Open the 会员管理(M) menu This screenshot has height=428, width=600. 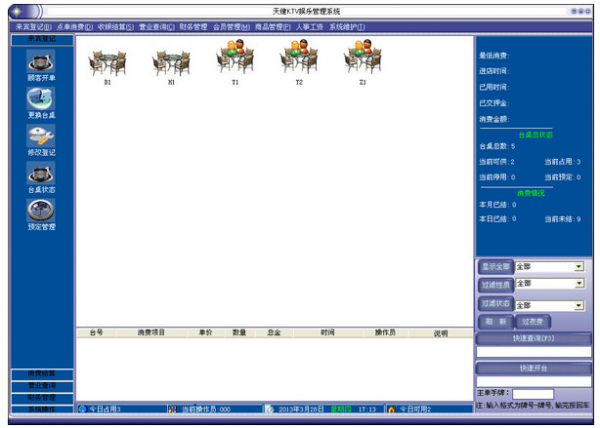(231, 27)
